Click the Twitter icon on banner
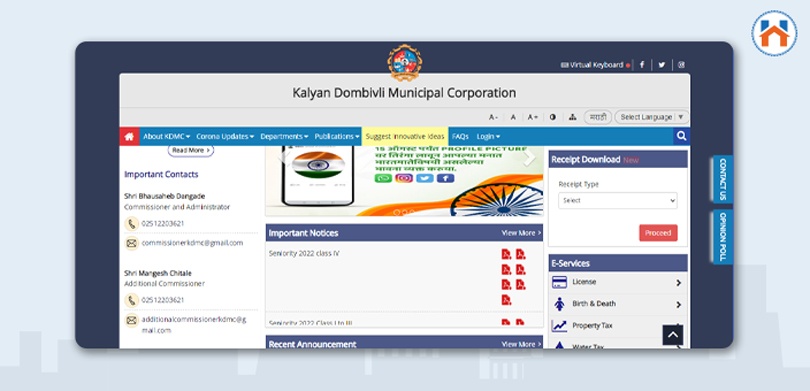The height and width of the screenshot is (391, 810). click(425, 178)
